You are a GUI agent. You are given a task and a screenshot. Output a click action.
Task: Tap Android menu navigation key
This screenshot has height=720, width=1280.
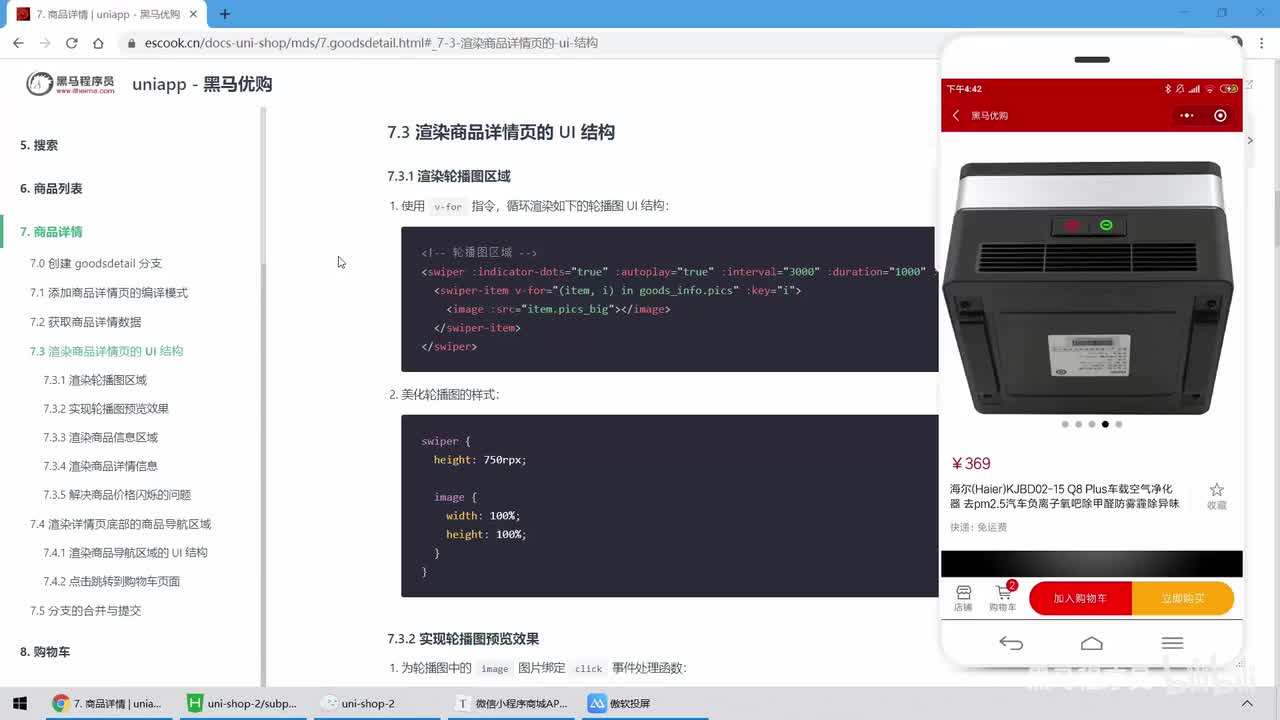point(1172,643)
